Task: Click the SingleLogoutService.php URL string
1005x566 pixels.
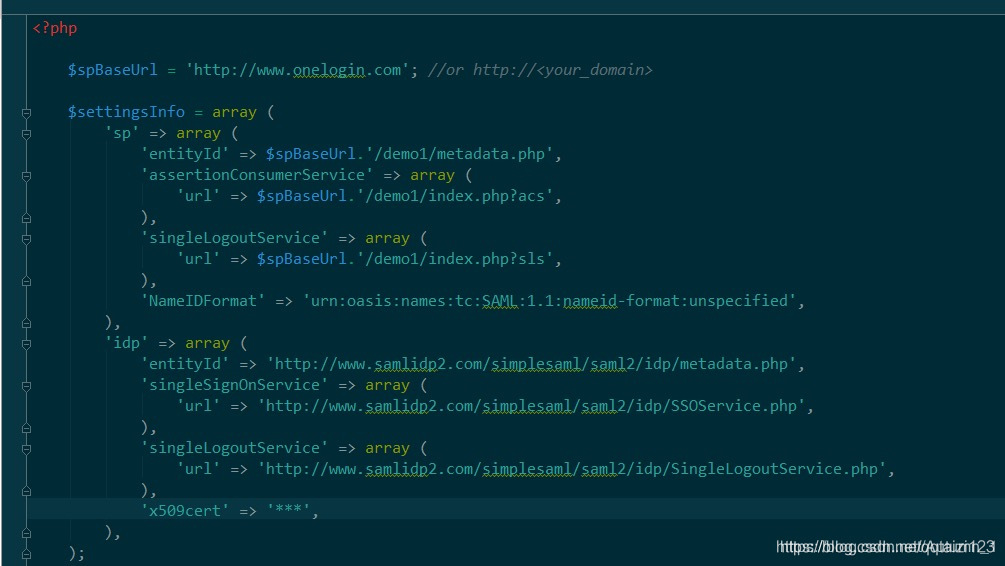Action: [x=572, y=469]
